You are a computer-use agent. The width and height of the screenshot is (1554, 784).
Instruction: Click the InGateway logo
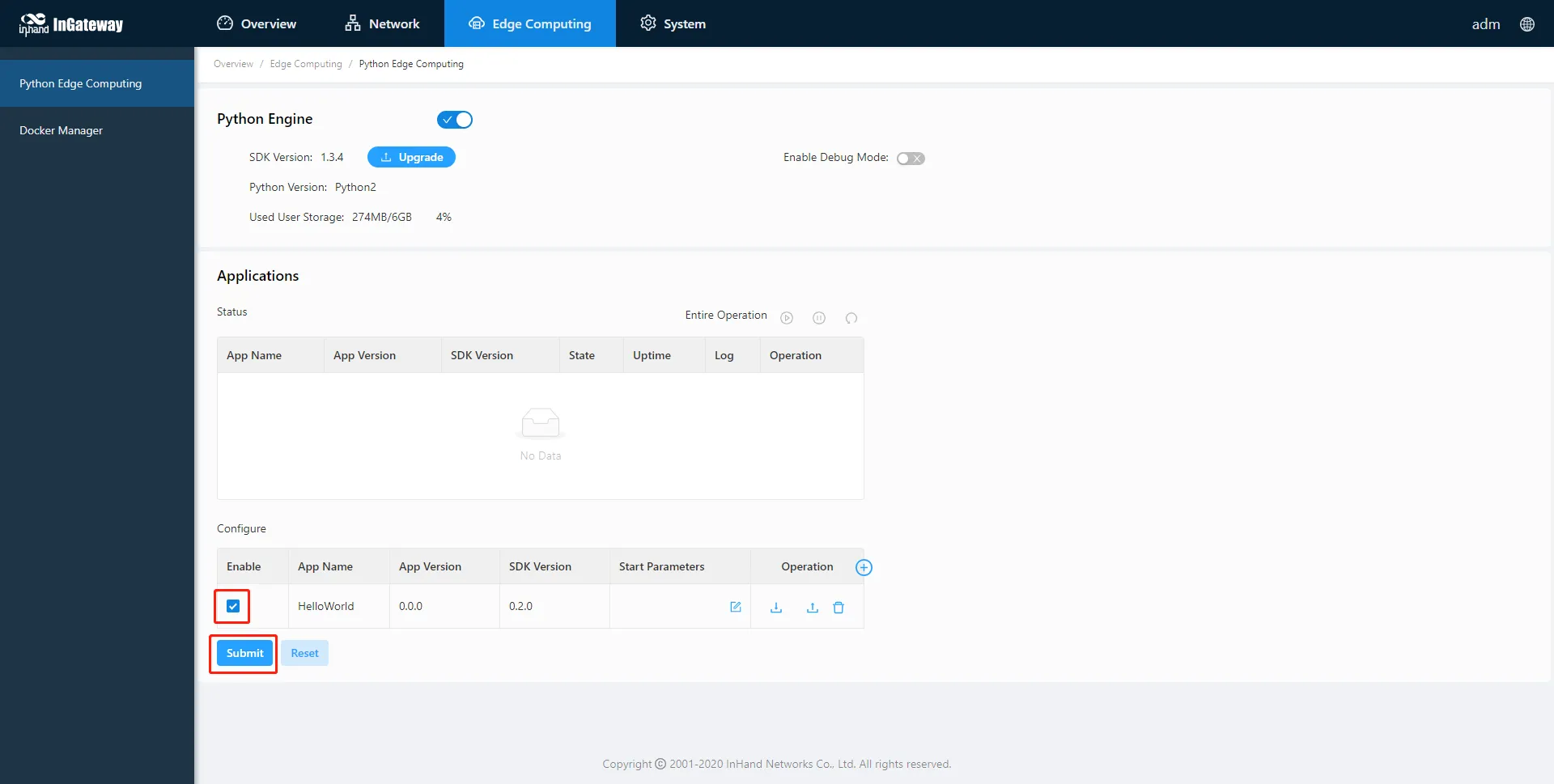pos(71,24)
